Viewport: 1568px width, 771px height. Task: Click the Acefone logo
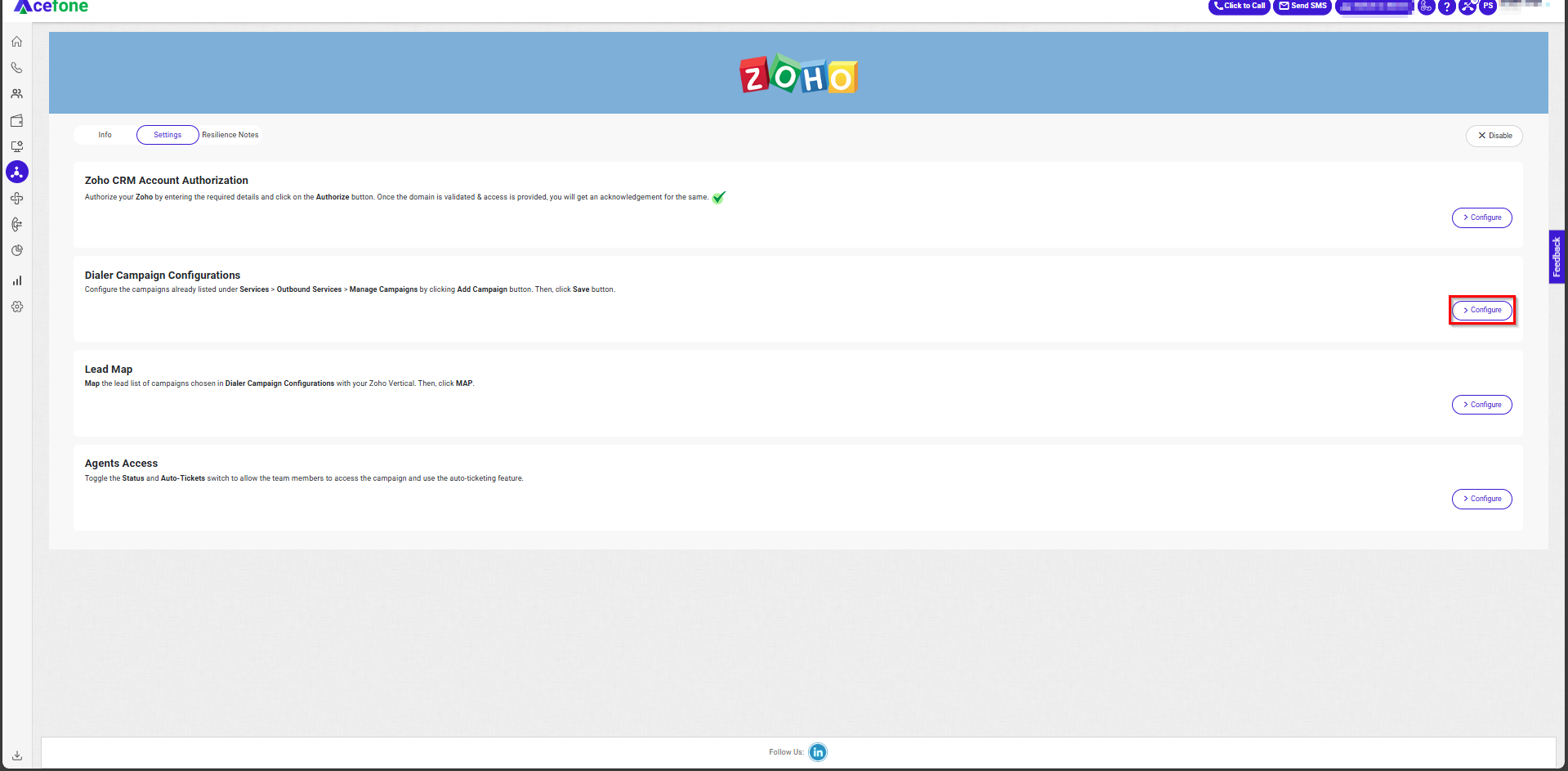51,7
